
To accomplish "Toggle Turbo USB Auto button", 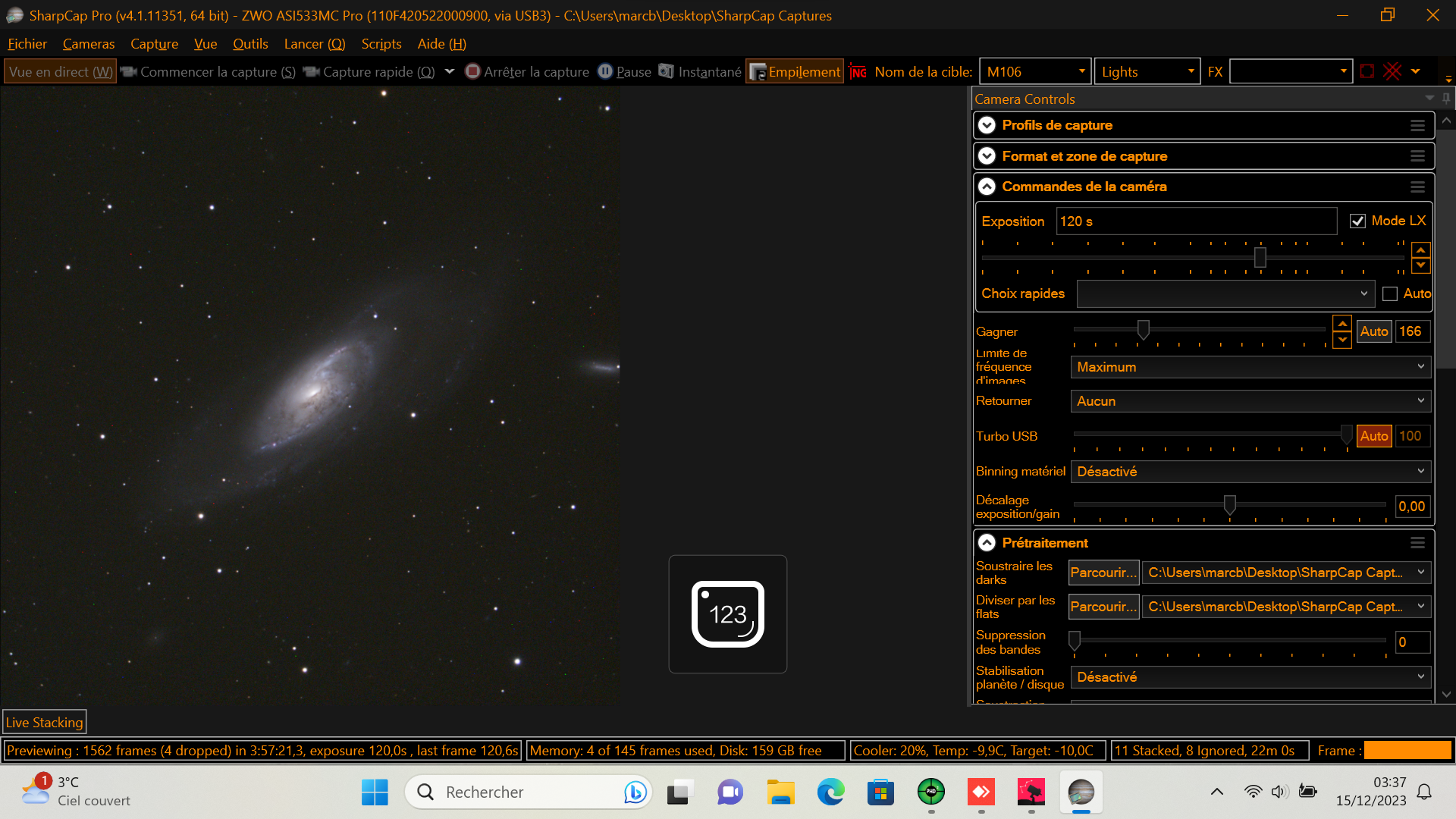I will [x=1373, y=436].
